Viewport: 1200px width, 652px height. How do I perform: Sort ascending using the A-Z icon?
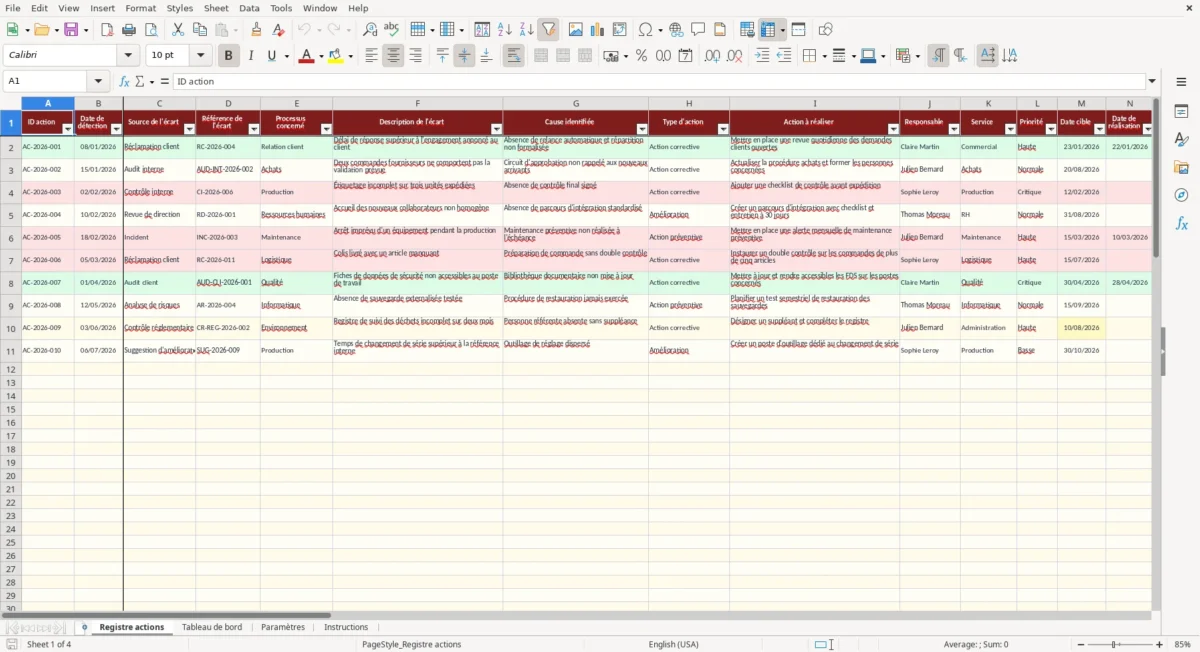(x=505, y=30)
